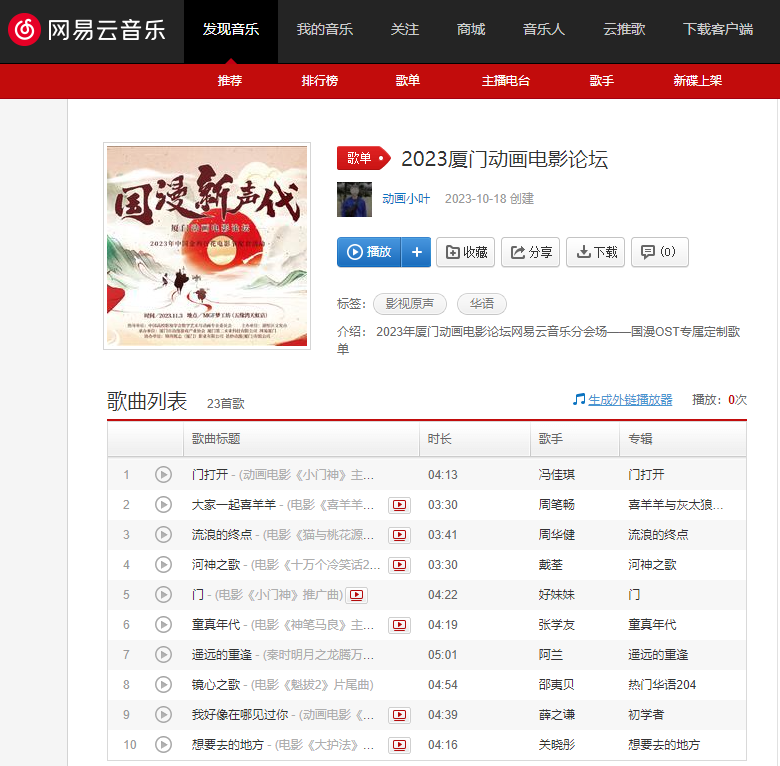Select 主播电台 in sub-navigation
This screenshot has width=780, height=766.
[506, 81]
